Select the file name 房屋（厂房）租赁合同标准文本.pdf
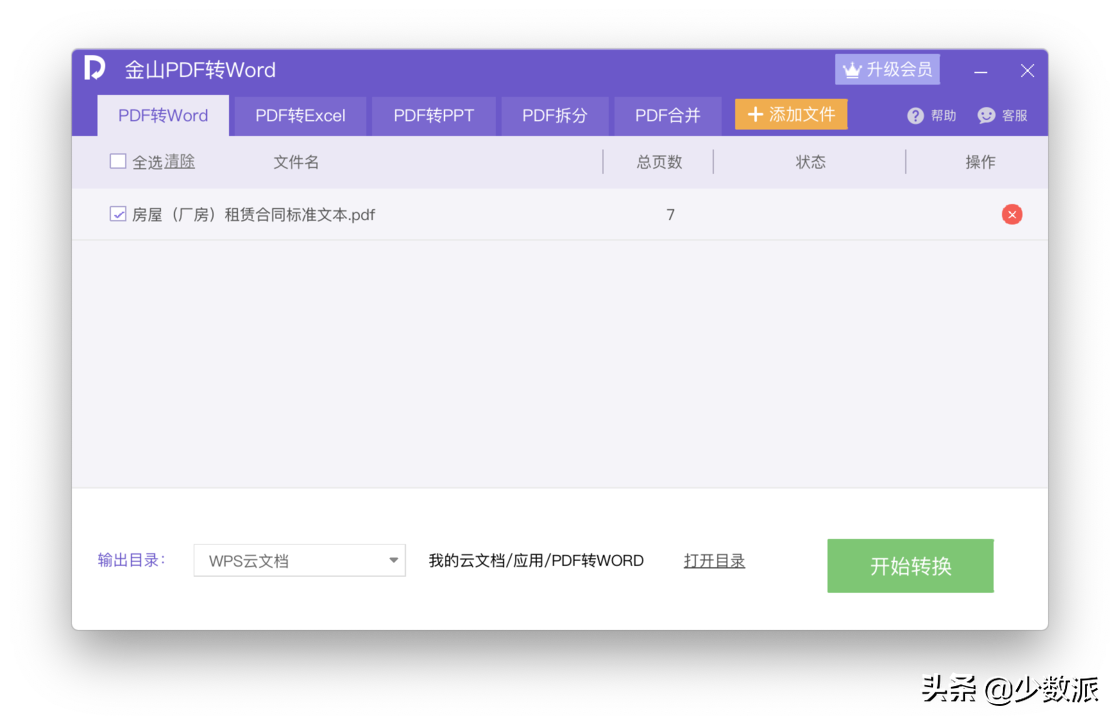 pyautogui.click(x=254, y=214)
